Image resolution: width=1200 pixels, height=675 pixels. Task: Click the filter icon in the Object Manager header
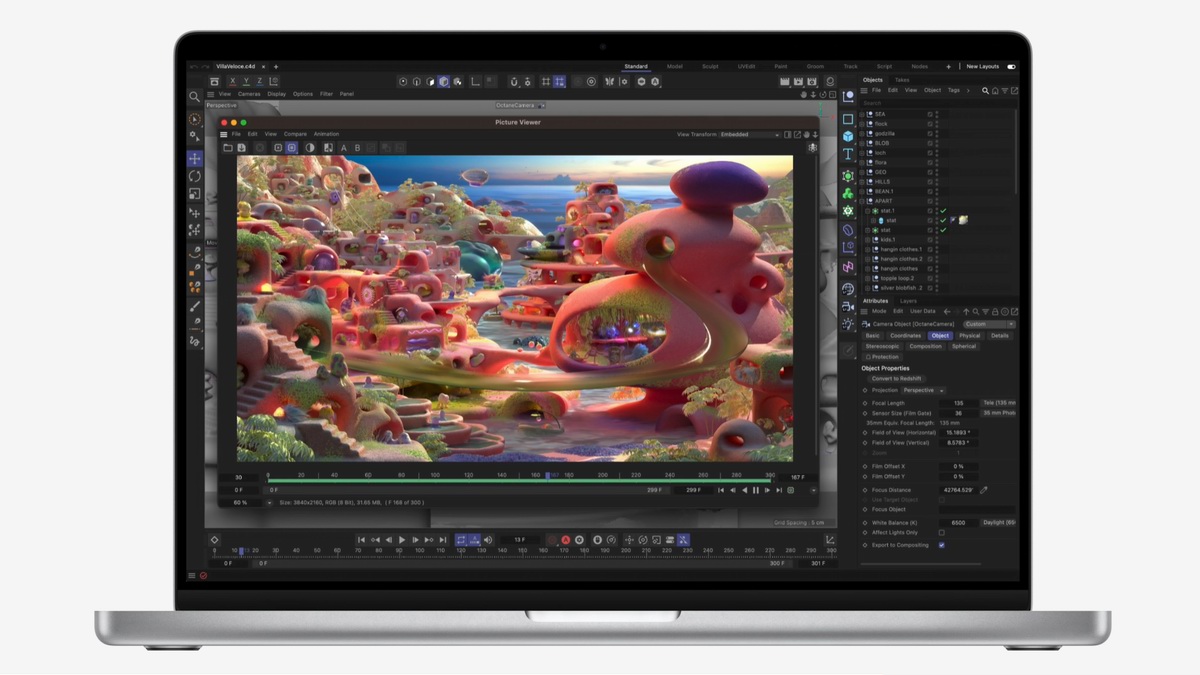click(x=1005, y=91)
